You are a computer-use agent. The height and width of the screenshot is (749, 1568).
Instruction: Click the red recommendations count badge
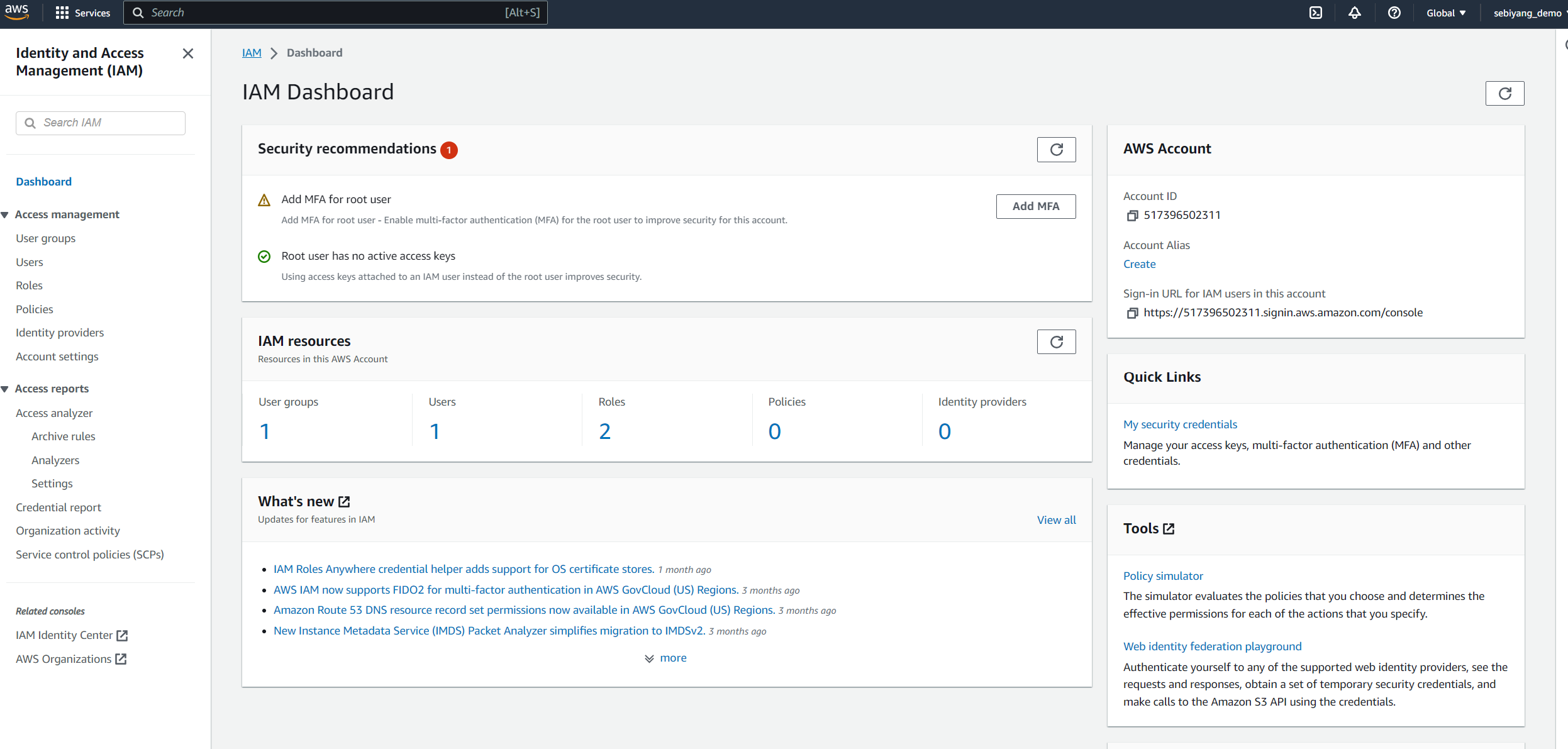[448, 150]
